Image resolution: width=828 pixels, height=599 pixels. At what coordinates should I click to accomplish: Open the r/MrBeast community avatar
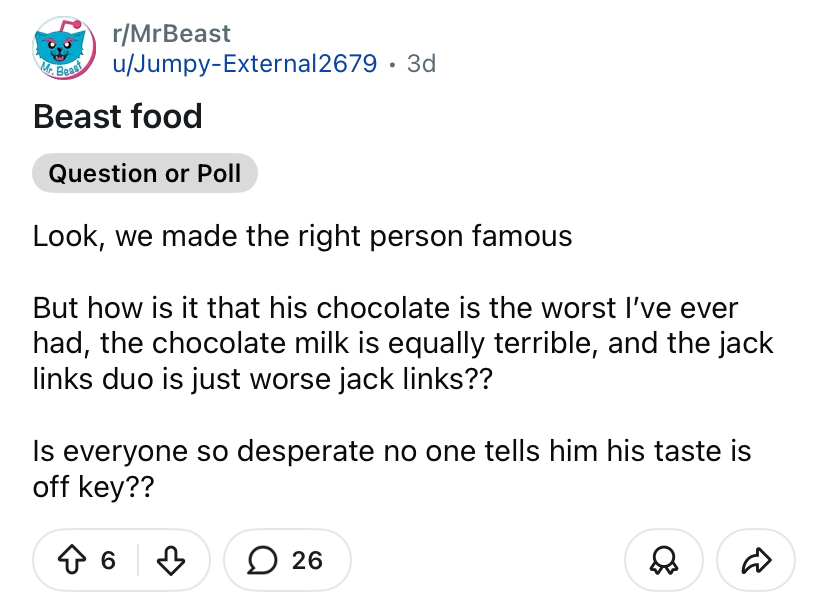64,48
